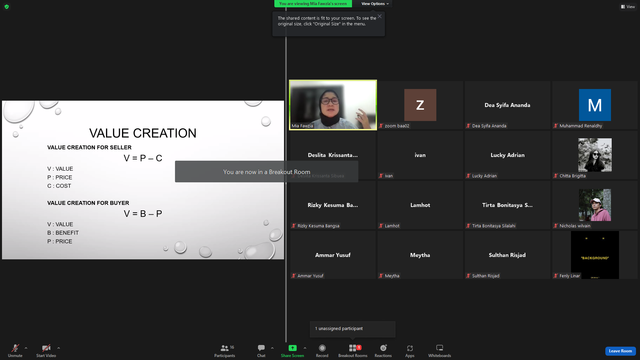Click muted mic icon on ivan's tile
The image size is (640, 360).
tap(381, 176)
